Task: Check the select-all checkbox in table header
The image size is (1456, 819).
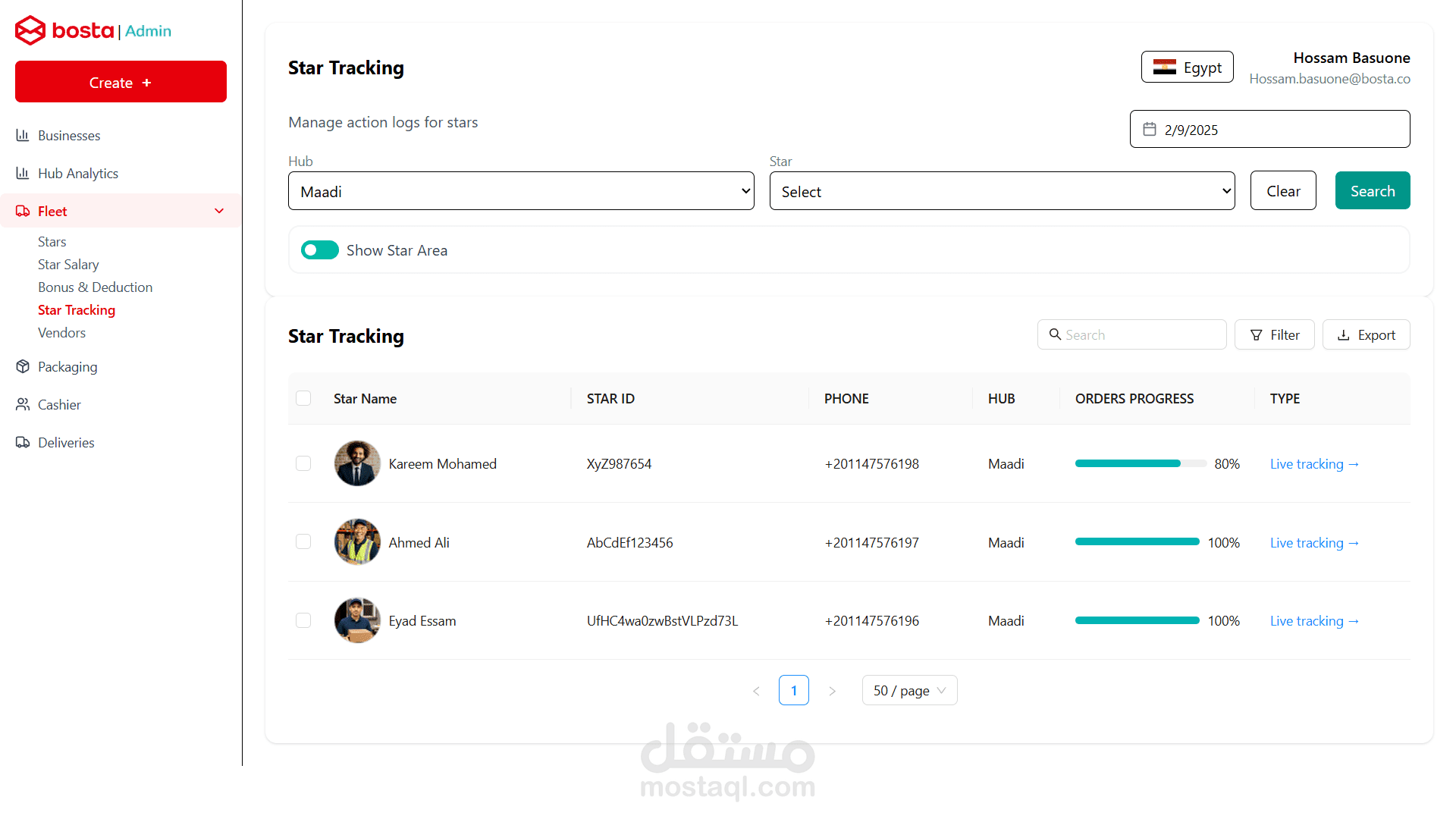Action: pos(303,398)
